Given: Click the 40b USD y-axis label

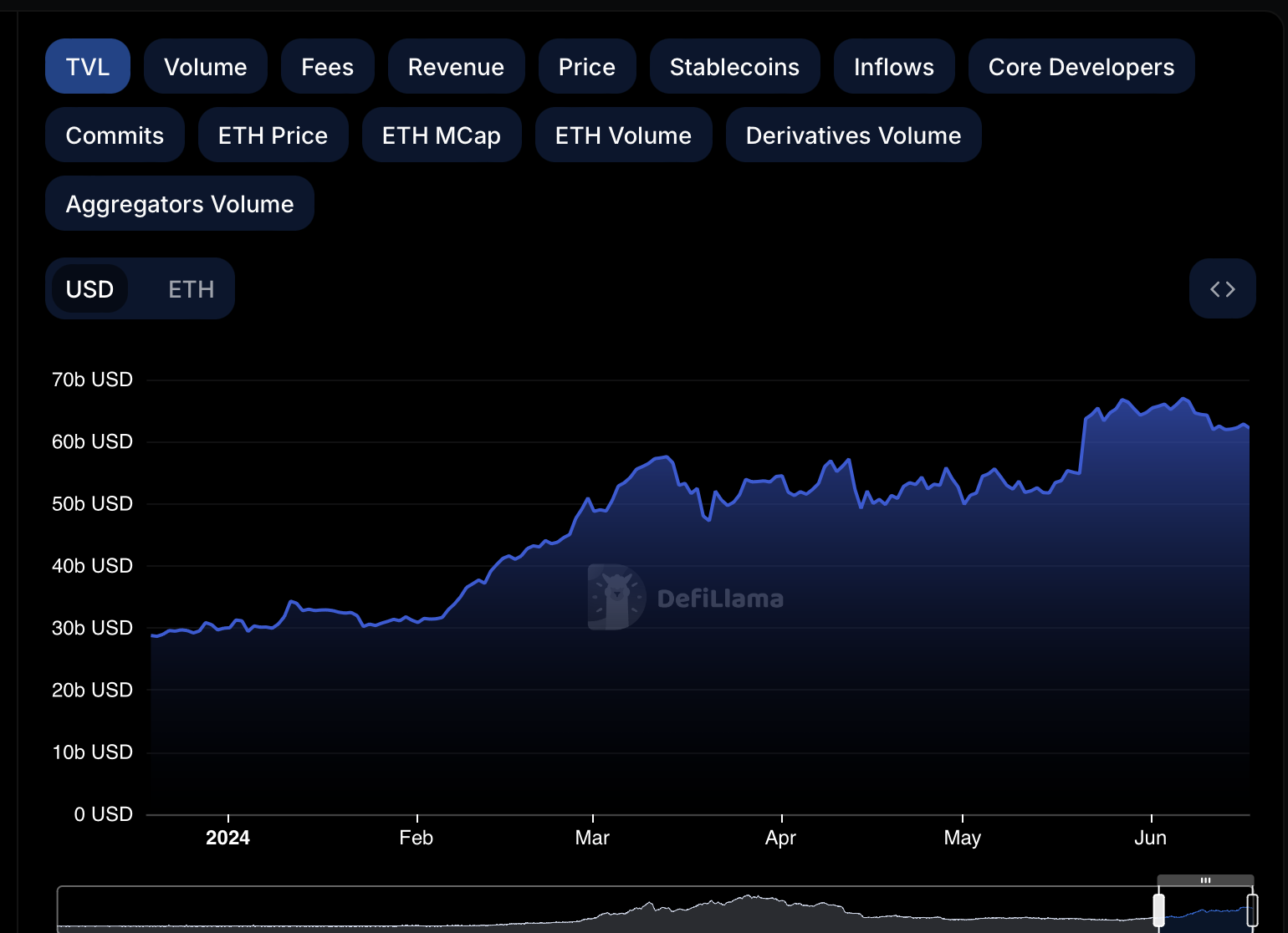Looking at the screenshot, I should (x=92, y=566).
